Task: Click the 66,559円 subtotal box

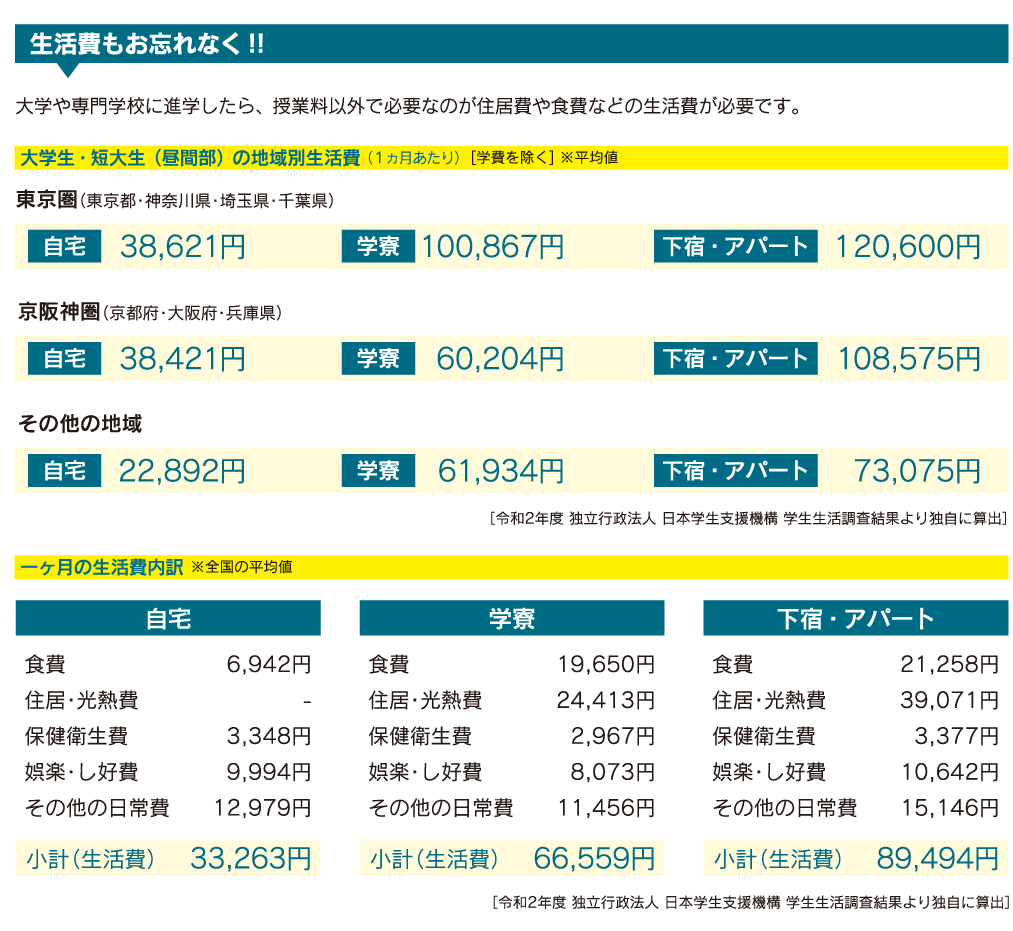Action: click(511, 858)
